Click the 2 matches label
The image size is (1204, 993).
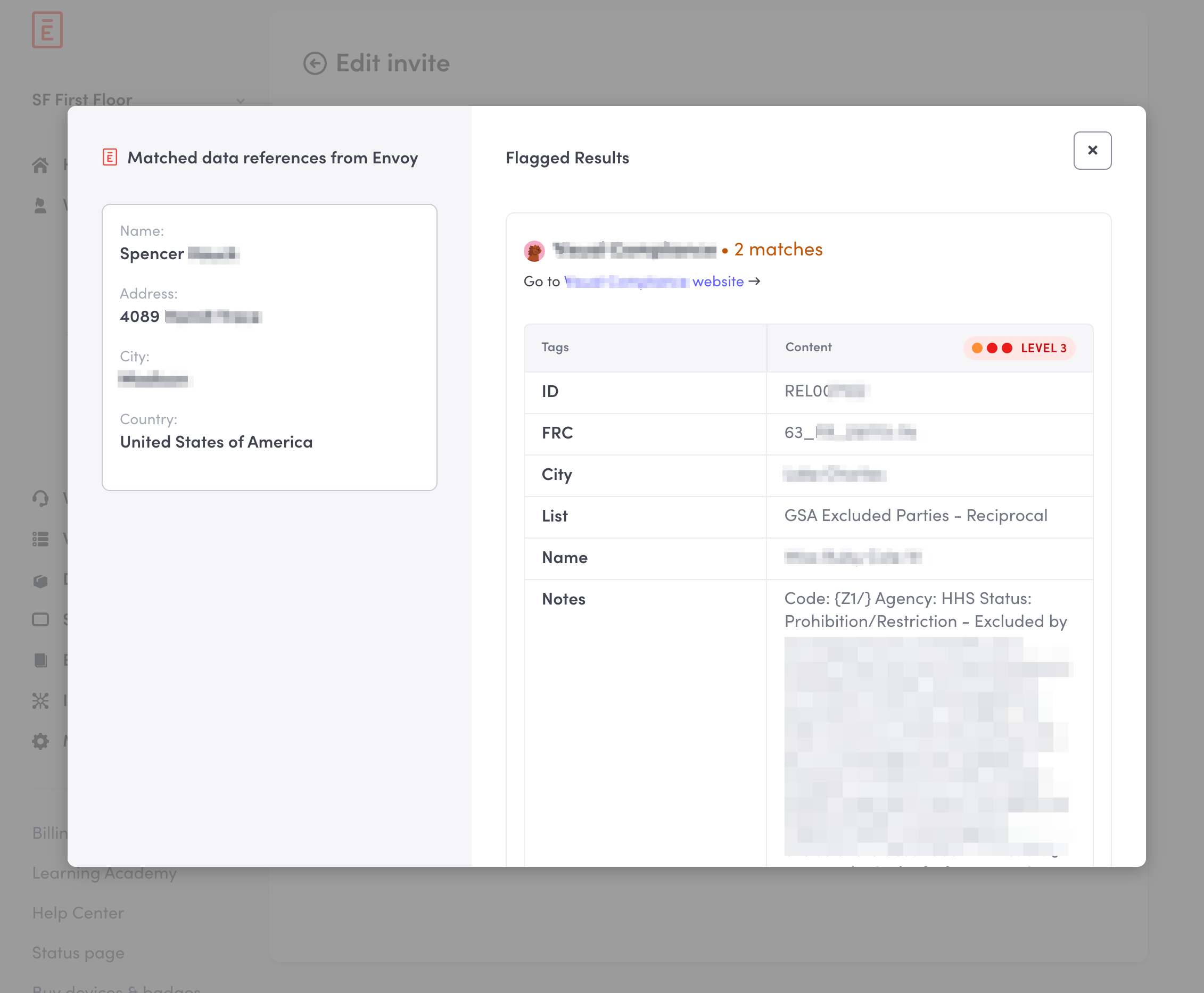click(778, 250)
